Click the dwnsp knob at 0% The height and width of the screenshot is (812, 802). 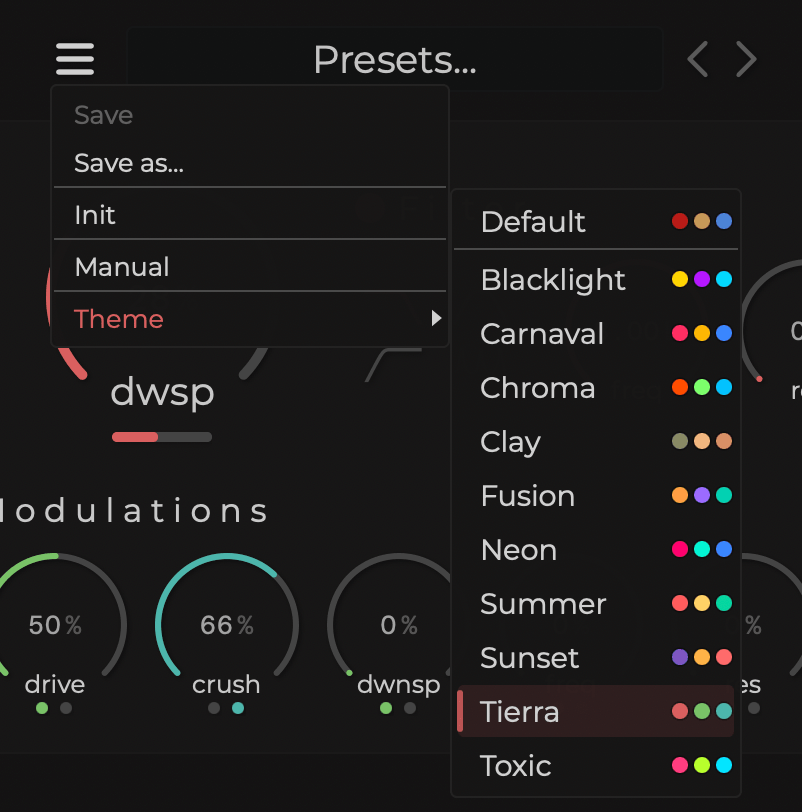pyautogui.click(x=398, y=624)
